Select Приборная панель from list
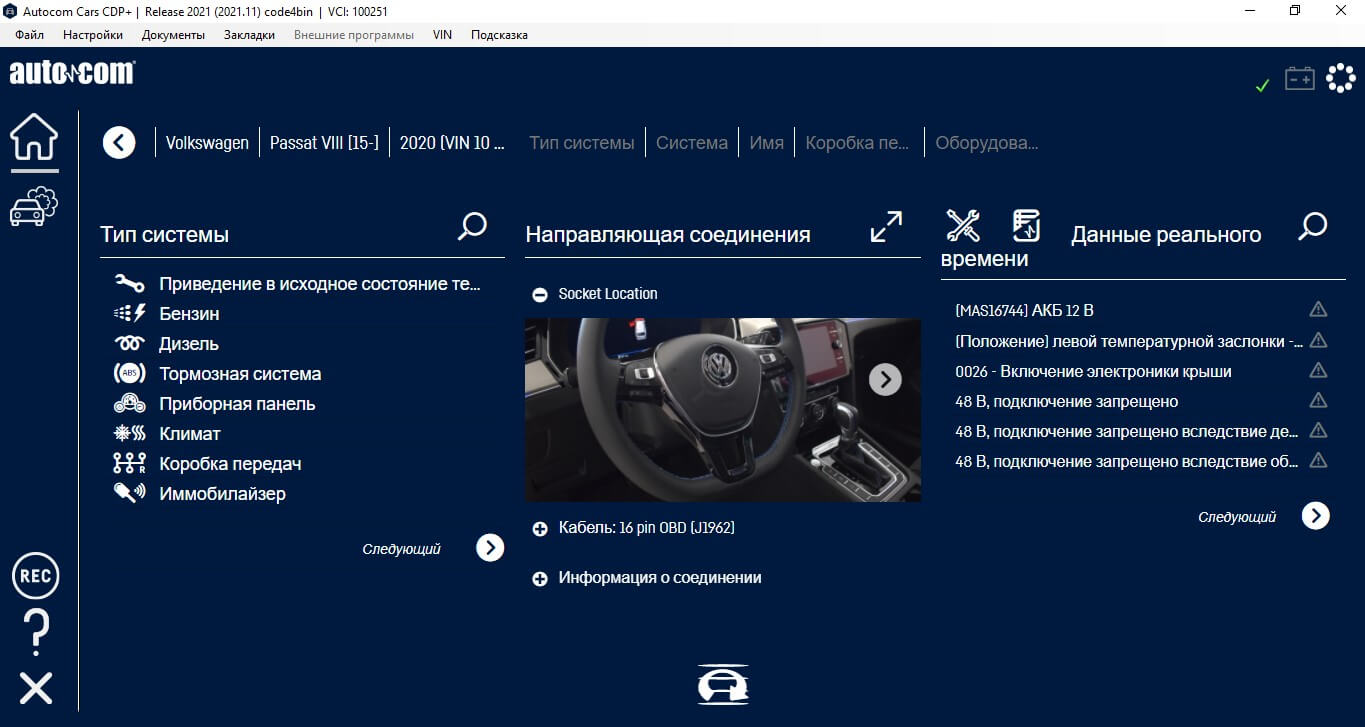The width and height of the screenshot is (1365, 727). pos(237,404)
